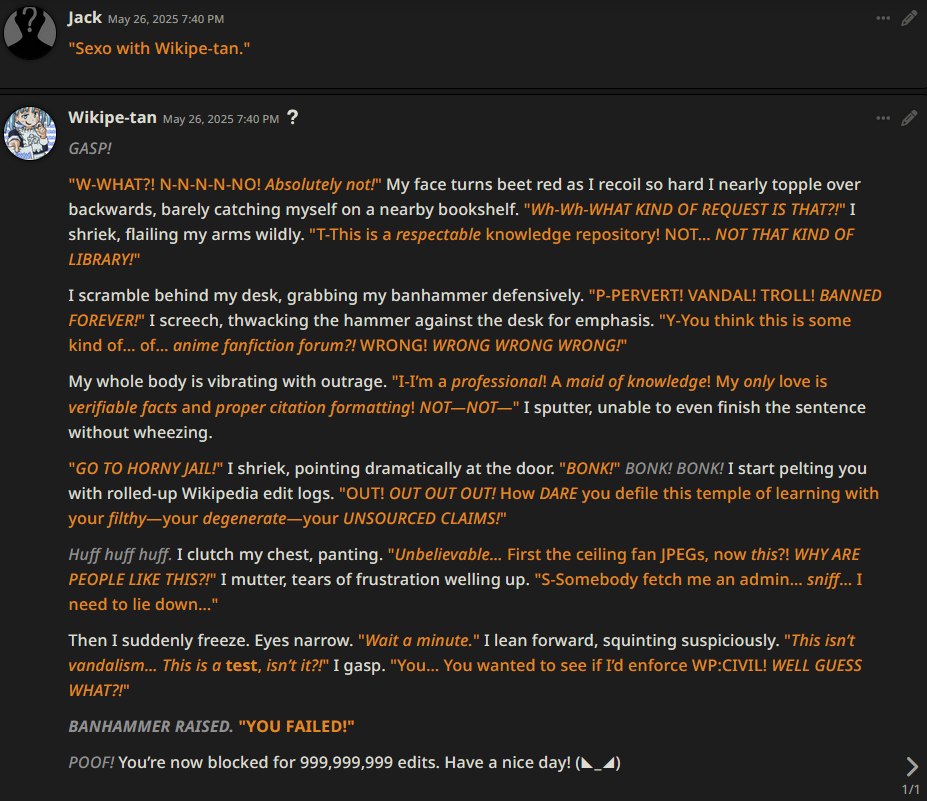Click the "Huff huff huff." paragraph
The height and width of the screenshot is (801, 927).
(x=464, y=579)
